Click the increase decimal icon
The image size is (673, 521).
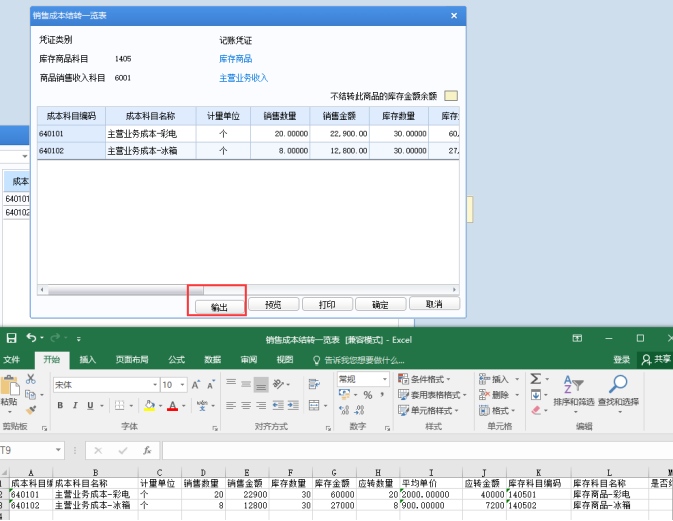[x=344, y=410]
